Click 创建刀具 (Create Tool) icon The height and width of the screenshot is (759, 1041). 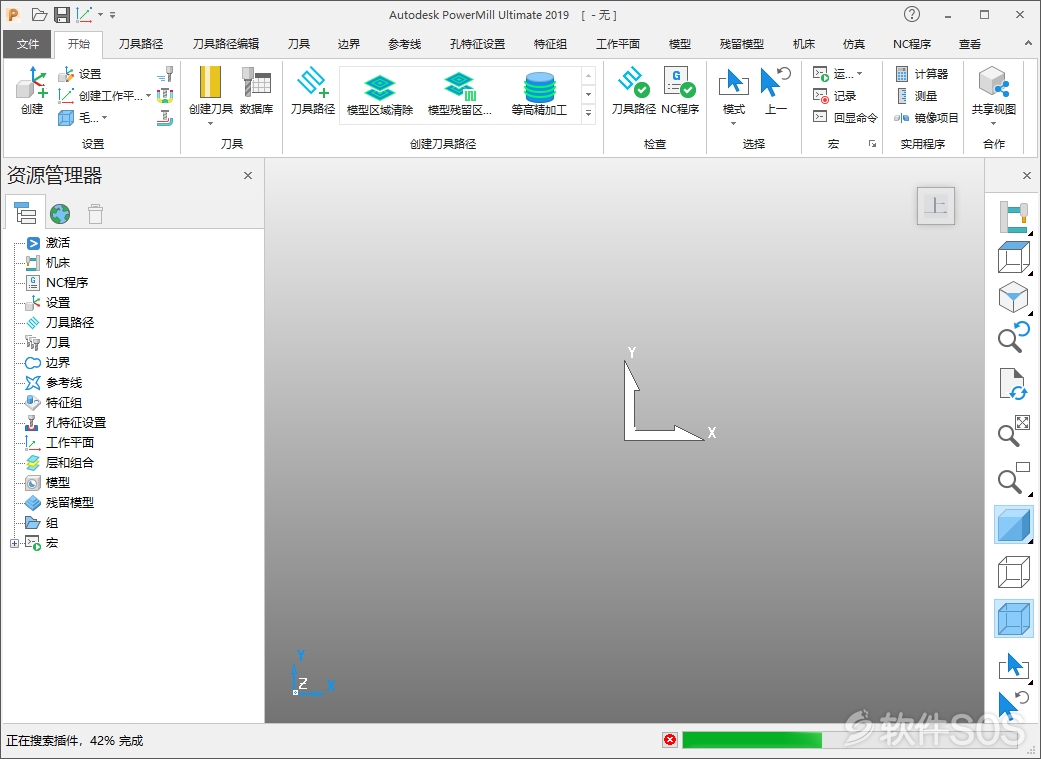tap(210, 92)
